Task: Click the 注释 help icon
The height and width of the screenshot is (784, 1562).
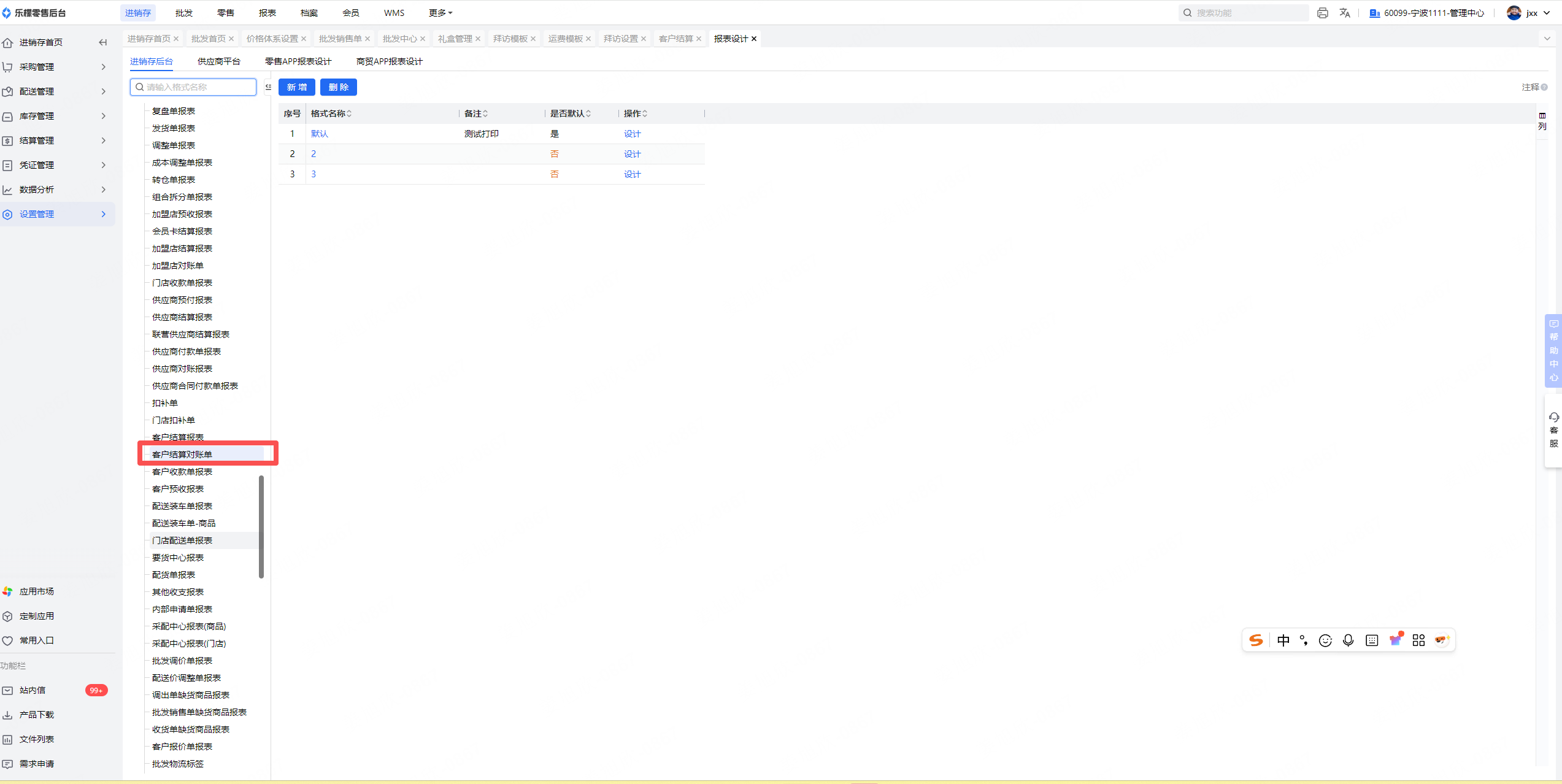Action: coord(1544,87)
